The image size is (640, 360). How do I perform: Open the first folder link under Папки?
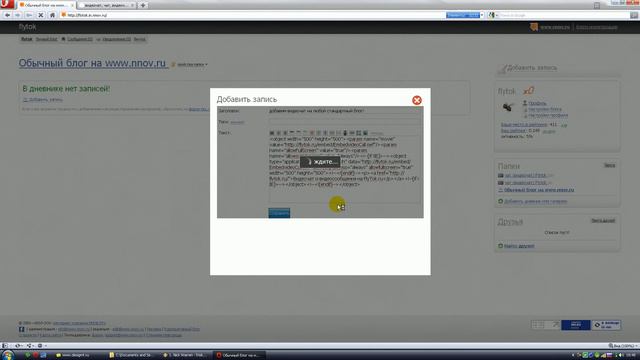(x=525, y=176)
